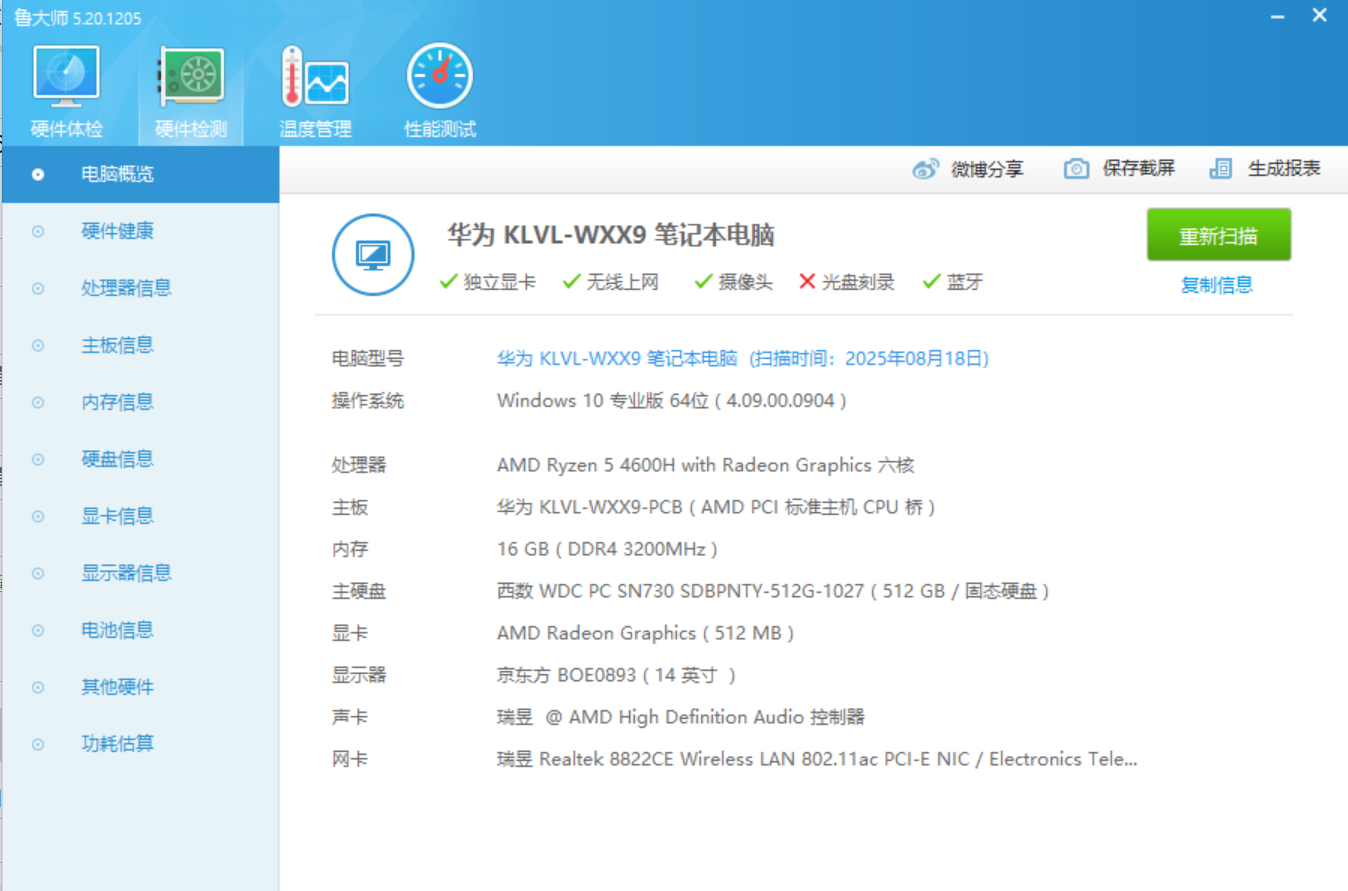Click the 16 GB DDR4 3200MHz value
This screenshot has width=1348, height=891.
click(x=607, y=549)
